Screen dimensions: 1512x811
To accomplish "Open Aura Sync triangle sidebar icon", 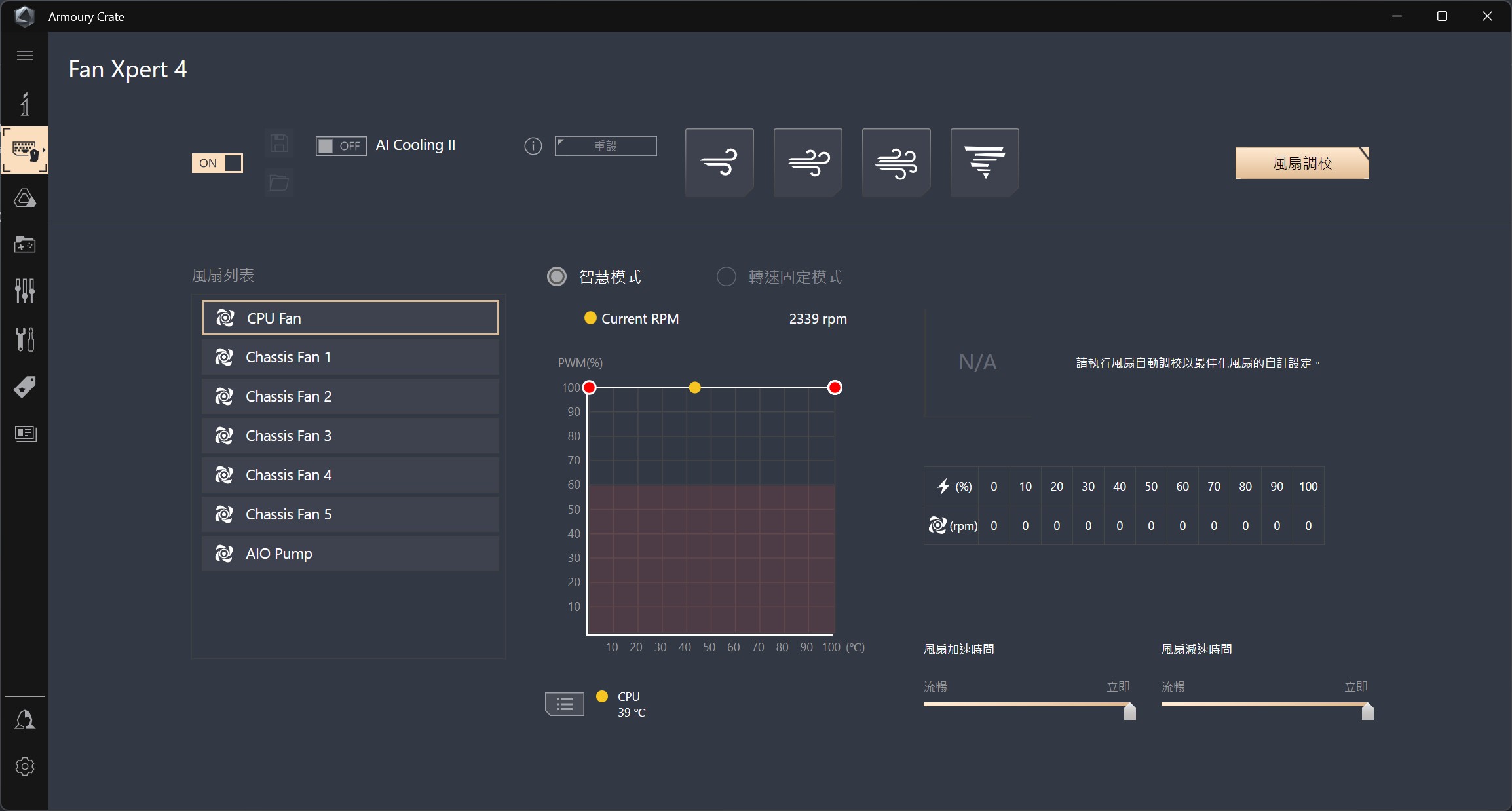I will pyautogui.click(x=25, y=198).
